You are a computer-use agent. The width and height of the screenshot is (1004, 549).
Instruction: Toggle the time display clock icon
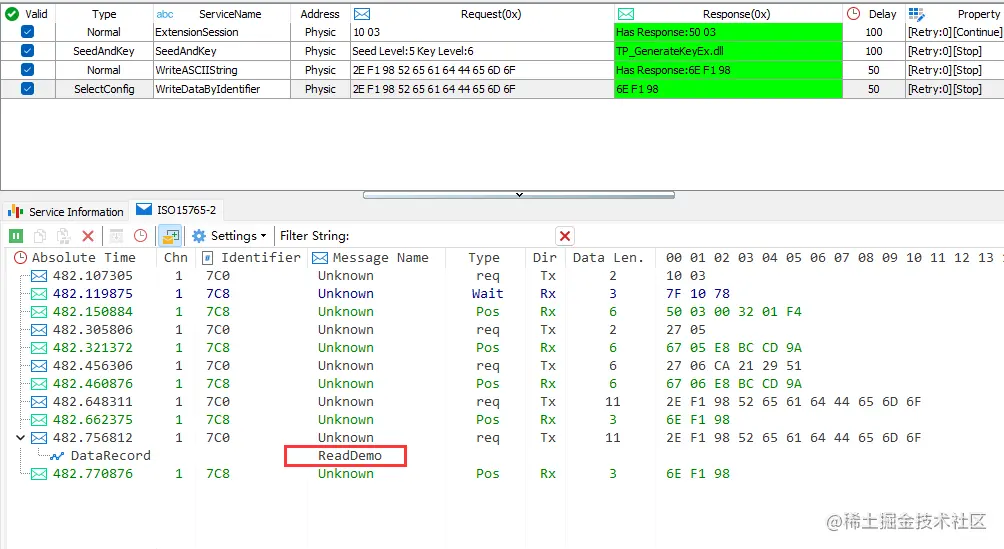point(140,236)
